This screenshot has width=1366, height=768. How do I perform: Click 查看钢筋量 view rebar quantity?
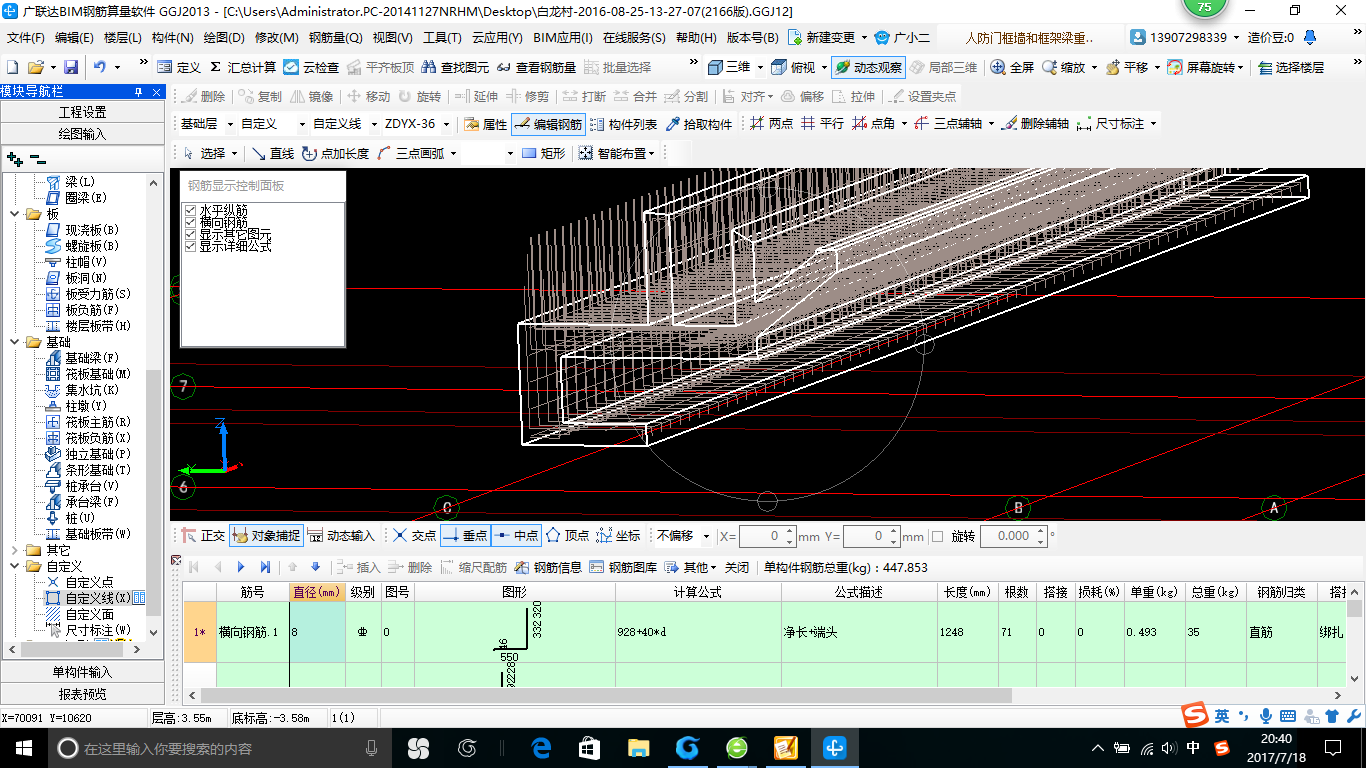536,67
